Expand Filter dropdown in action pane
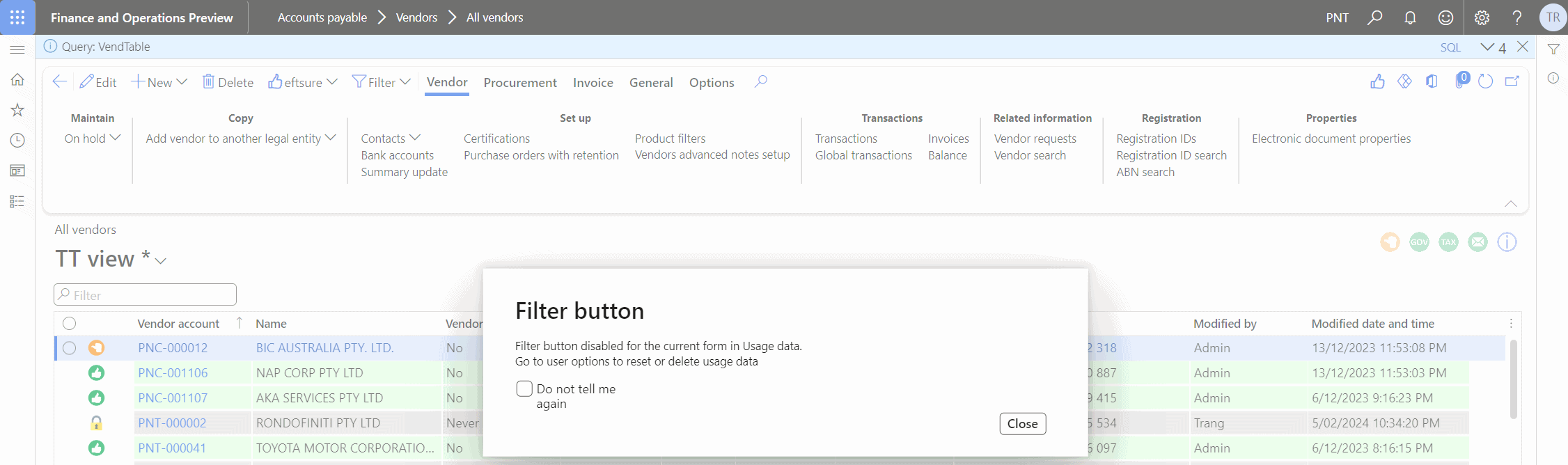The width and height of the screenshot is (1568, 465). click(x=405, y=82)
